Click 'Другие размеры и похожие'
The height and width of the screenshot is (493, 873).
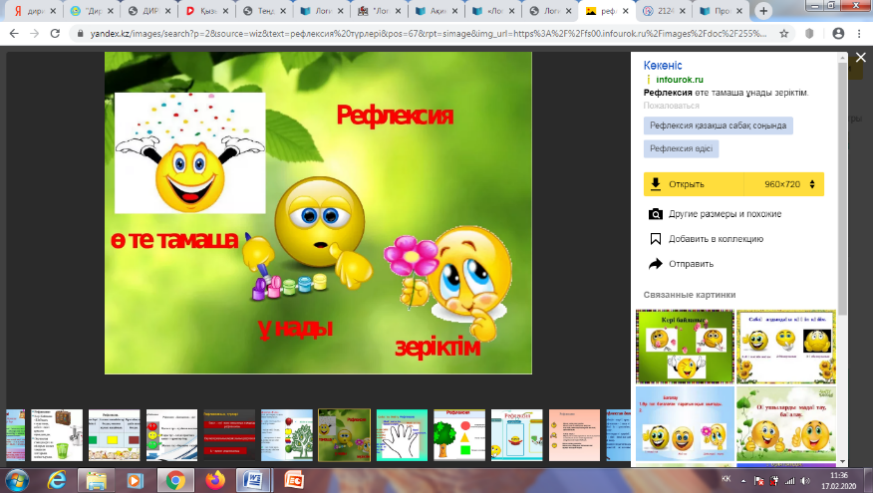(725, 214)
